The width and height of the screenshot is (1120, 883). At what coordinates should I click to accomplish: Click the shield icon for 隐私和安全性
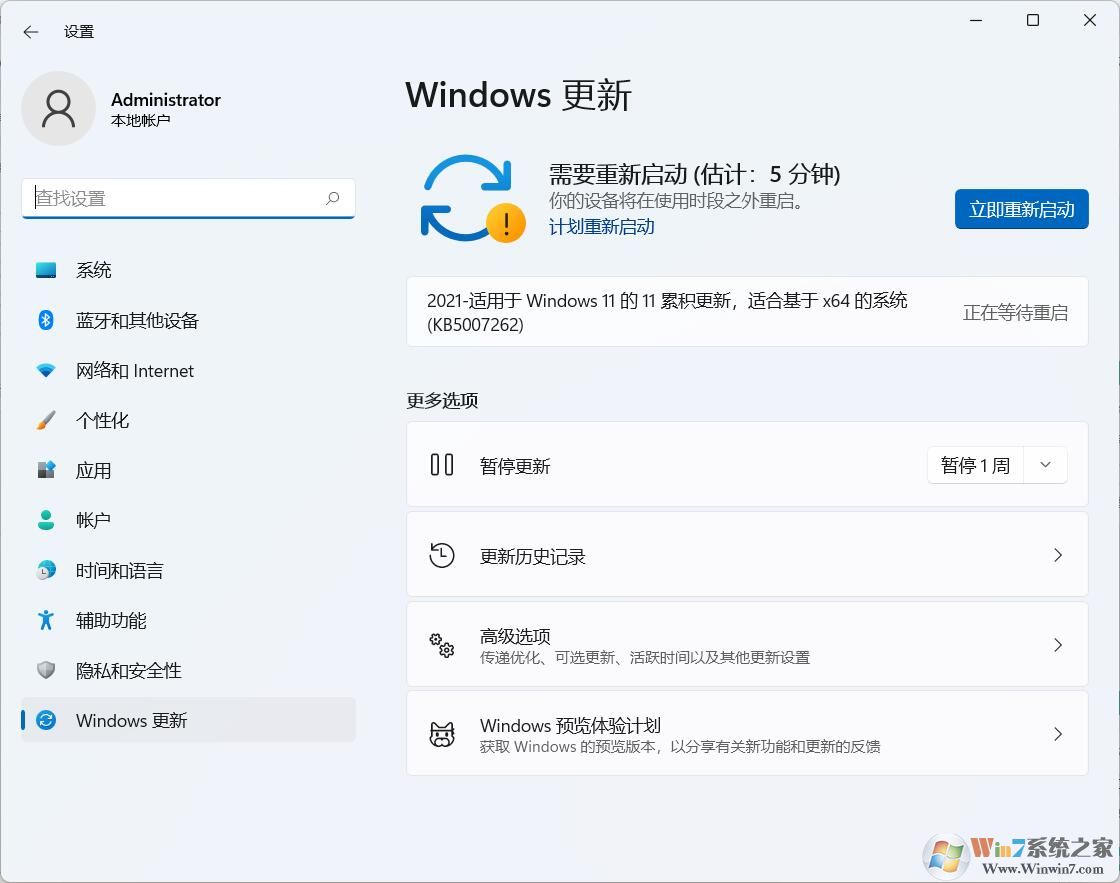point(46,670)
